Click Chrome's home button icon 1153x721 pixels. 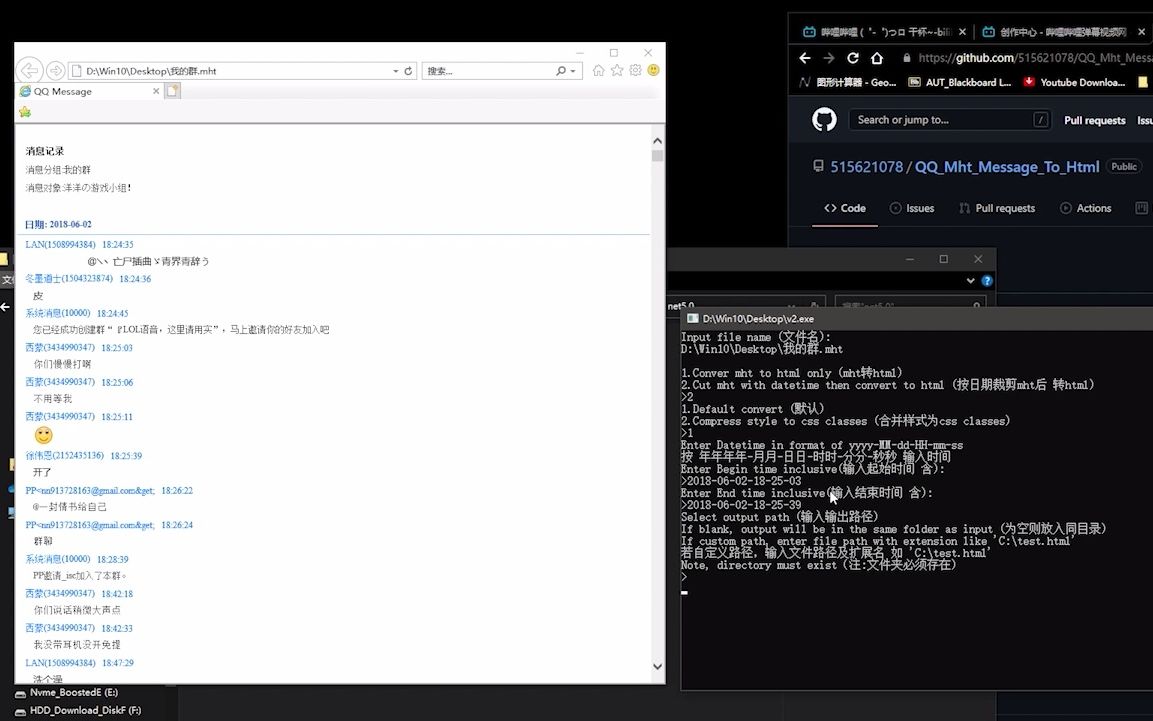pos(875,58)
